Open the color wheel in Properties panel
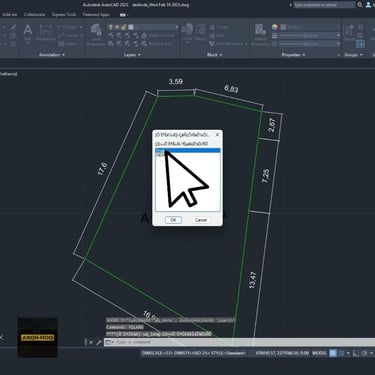The image size is (375, 375). pos(275,27)
